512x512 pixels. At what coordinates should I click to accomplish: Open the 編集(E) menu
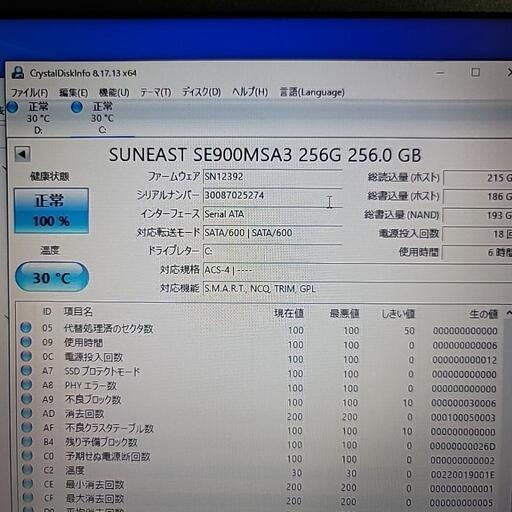(x=74, y=92)
